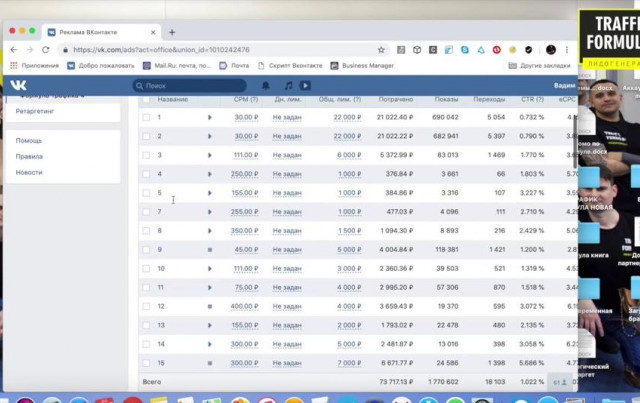Bookmark the page with the star icon

pyautogui.click(x=381, y=49)
